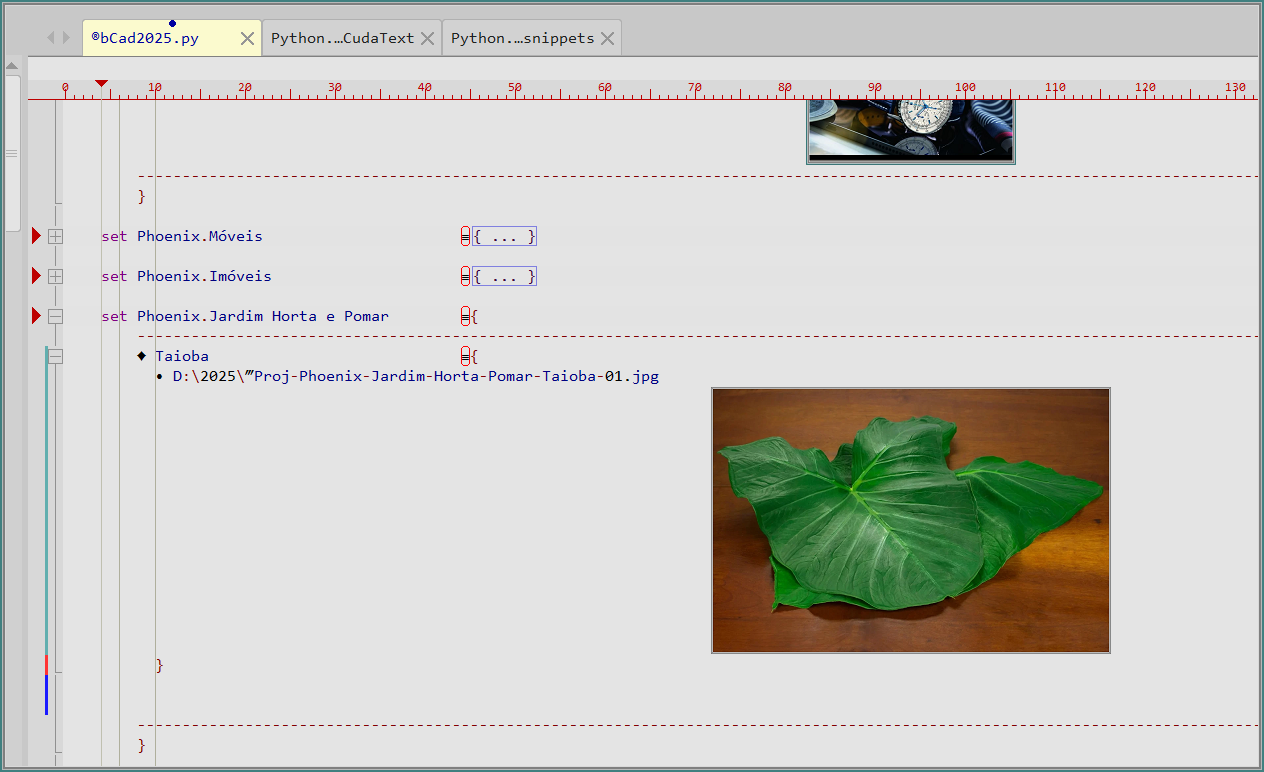Click the red pill marker on the Phoenix.Móveis line
1264x772 pixels.
(x=465, y=236)
